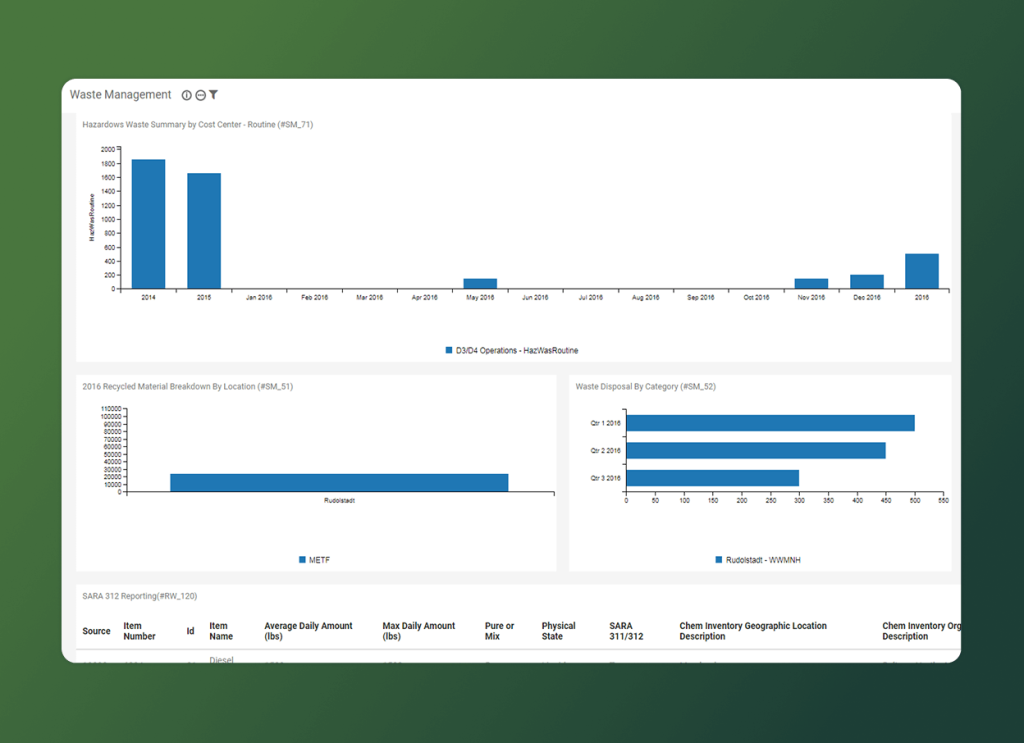This screenshot has width=1024, height=743.
Task: Click the filter icon in the dashboard header
Action: click(215, 94)
